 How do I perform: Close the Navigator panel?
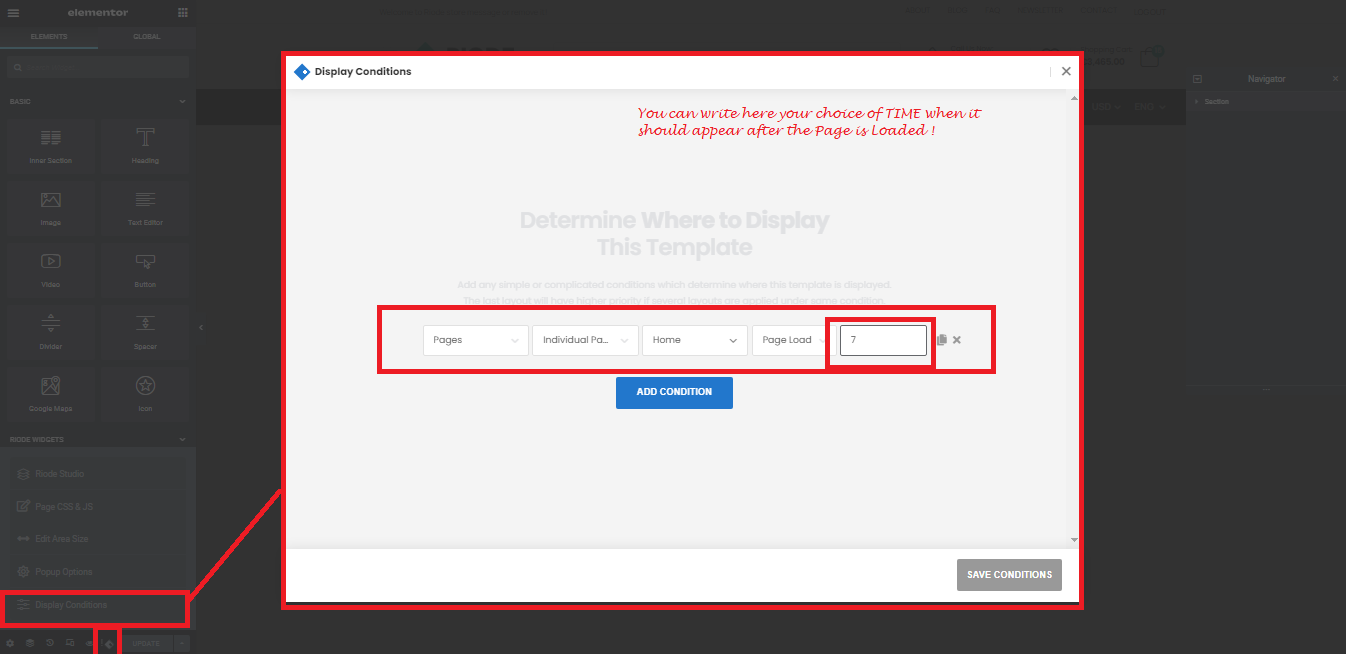(x=1335, y=79)
